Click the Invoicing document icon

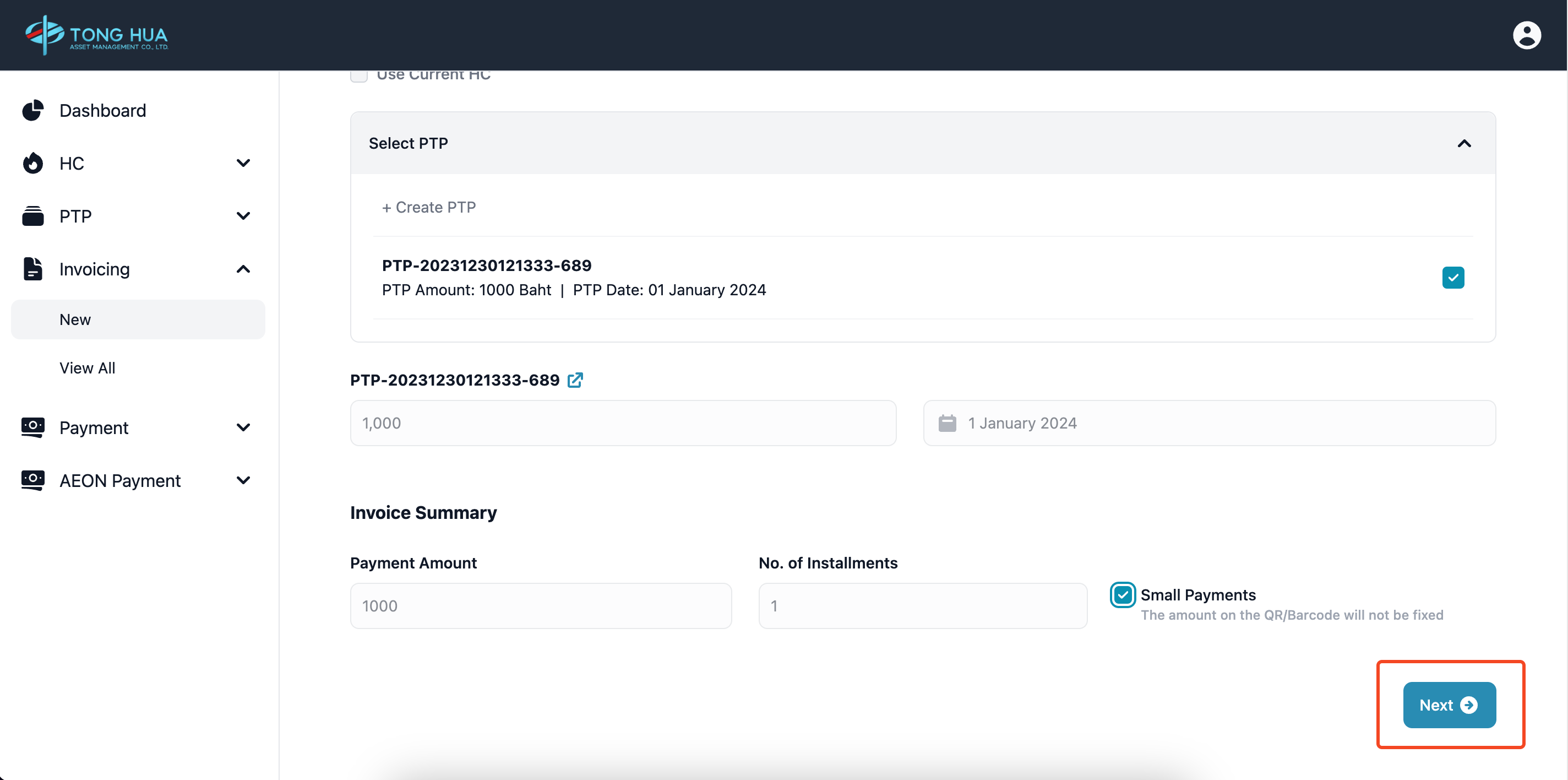(33, 268)
